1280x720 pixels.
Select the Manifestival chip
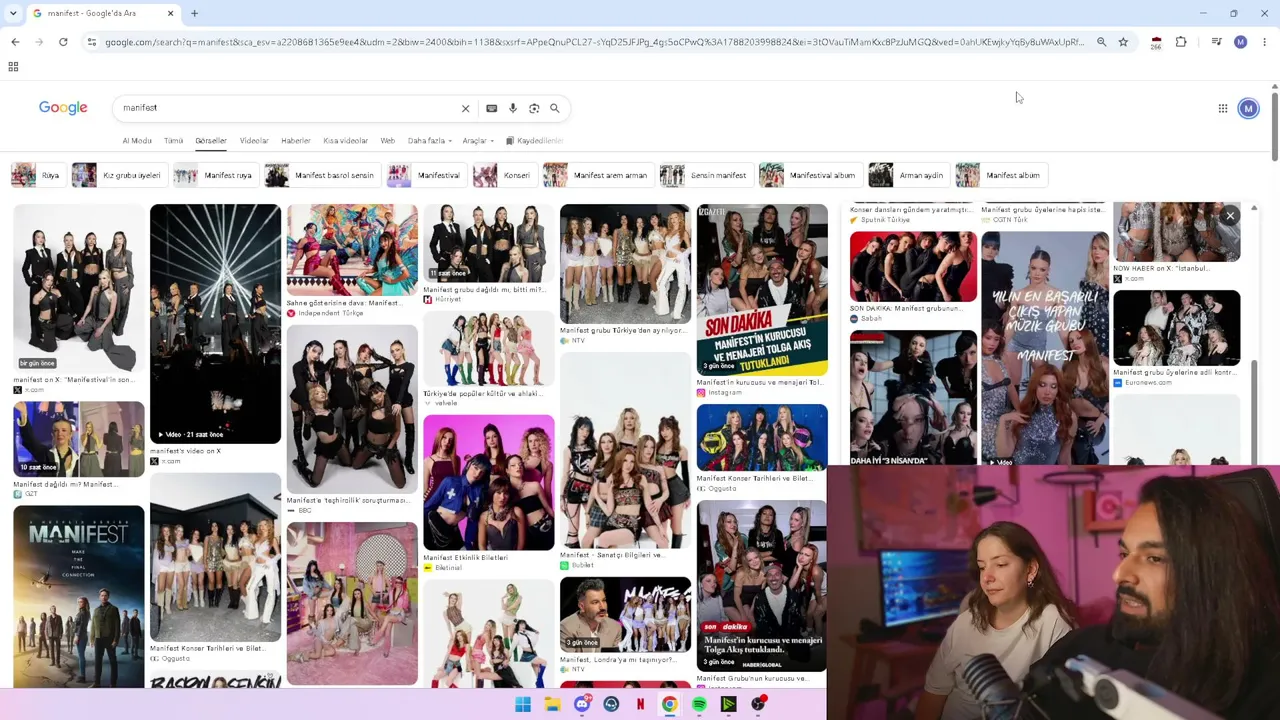click(x=426, y=175)
